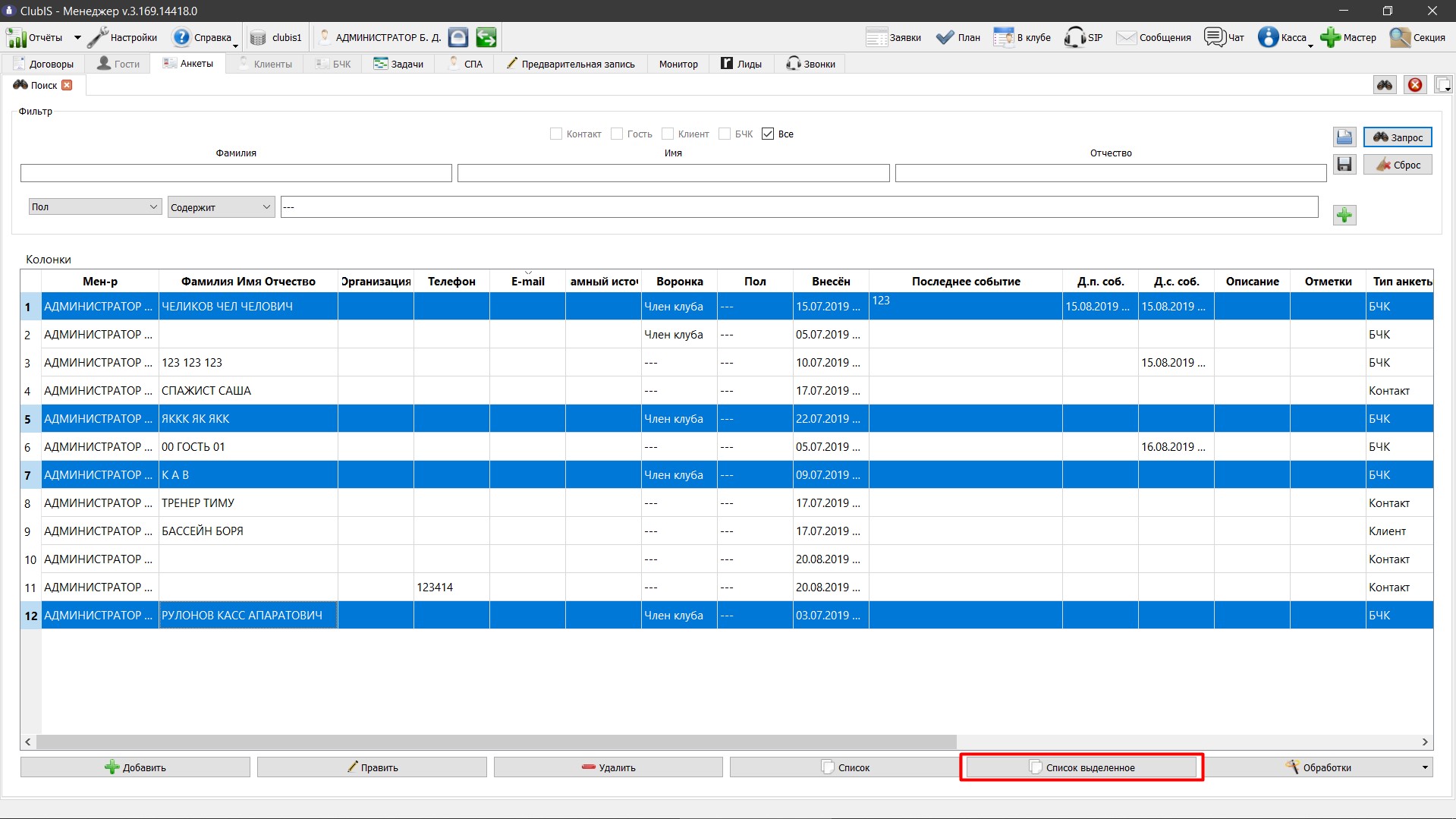1456x819 pixels.
Task: Open the Сообщения envelope icon
Action: coord(1126,37)
